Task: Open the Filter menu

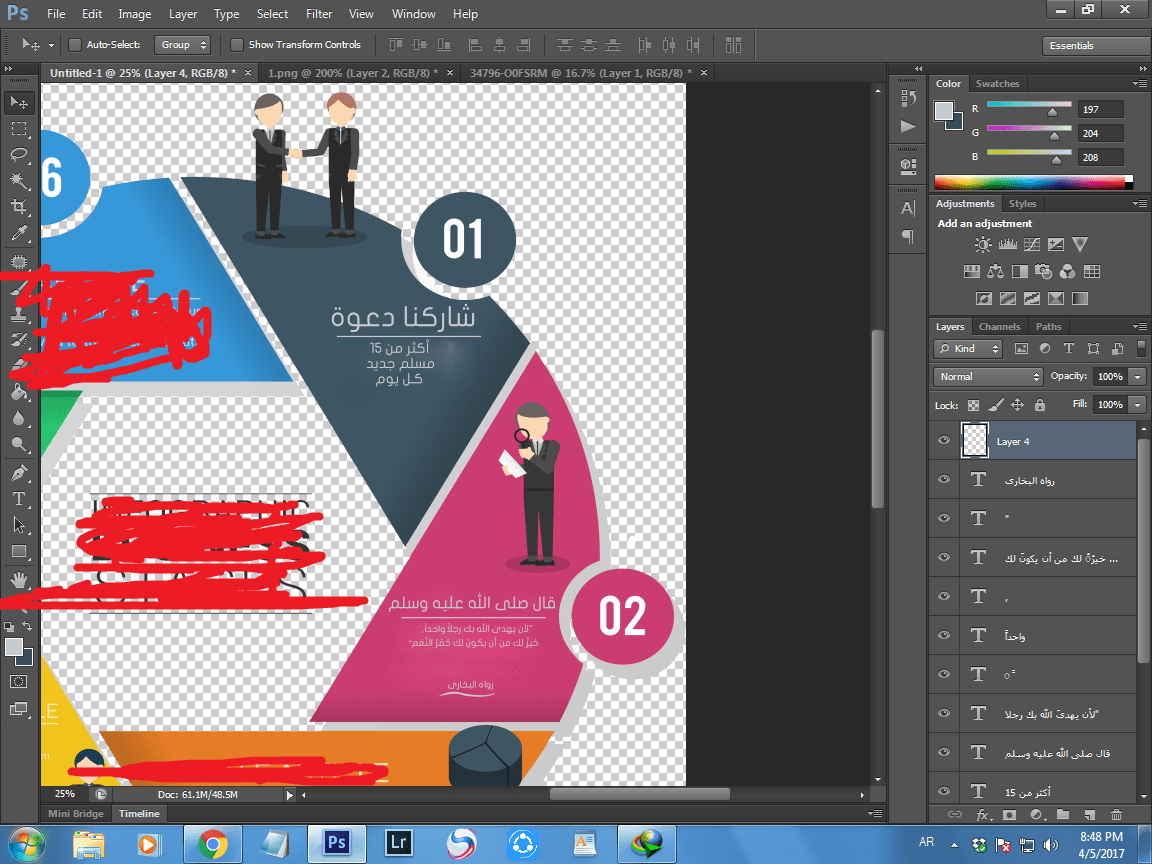Action: point(319,14)
